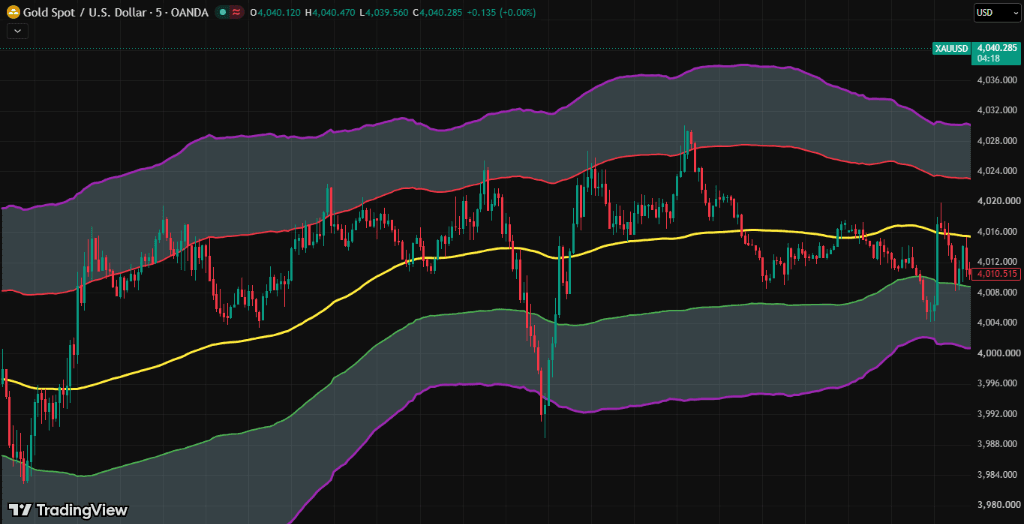This screenshot has height=524, width=1024.
Task: Click the open value 4,040.120
Action: (x=277, y=12)
